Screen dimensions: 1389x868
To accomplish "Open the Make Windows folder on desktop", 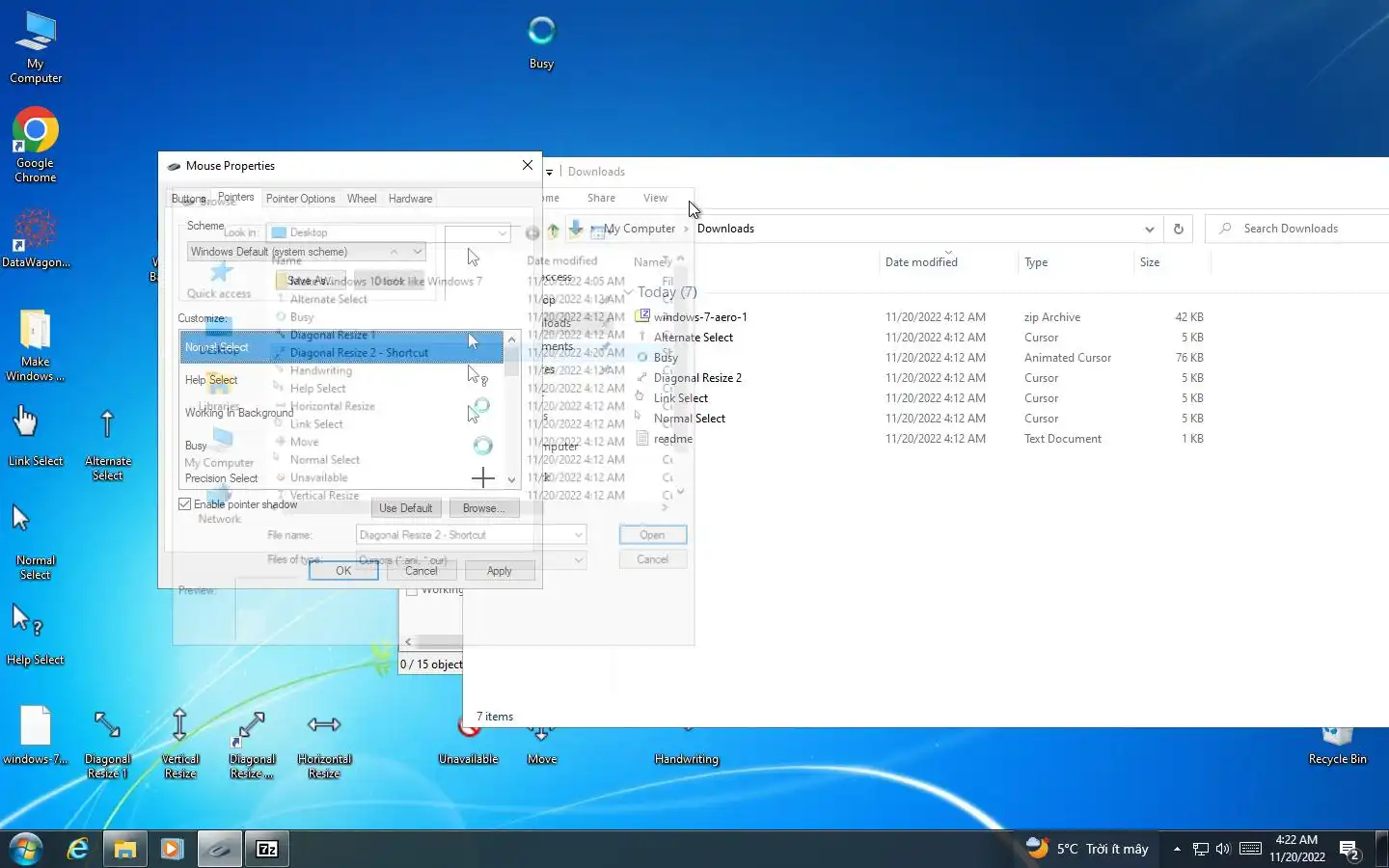I will (36, 345).
